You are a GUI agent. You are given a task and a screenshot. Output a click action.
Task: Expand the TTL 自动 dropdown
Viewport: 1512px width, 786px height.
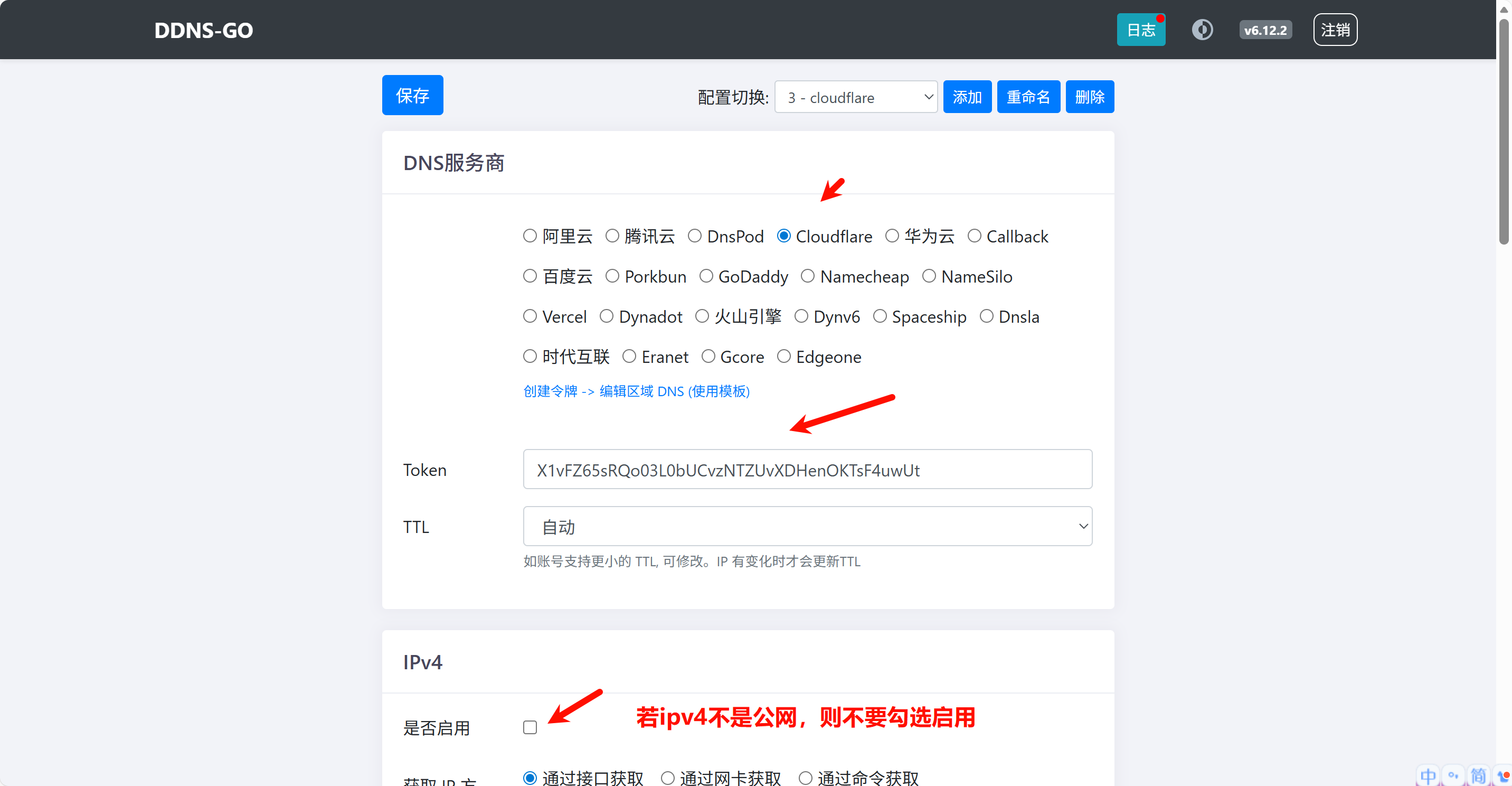coord(807,526)
